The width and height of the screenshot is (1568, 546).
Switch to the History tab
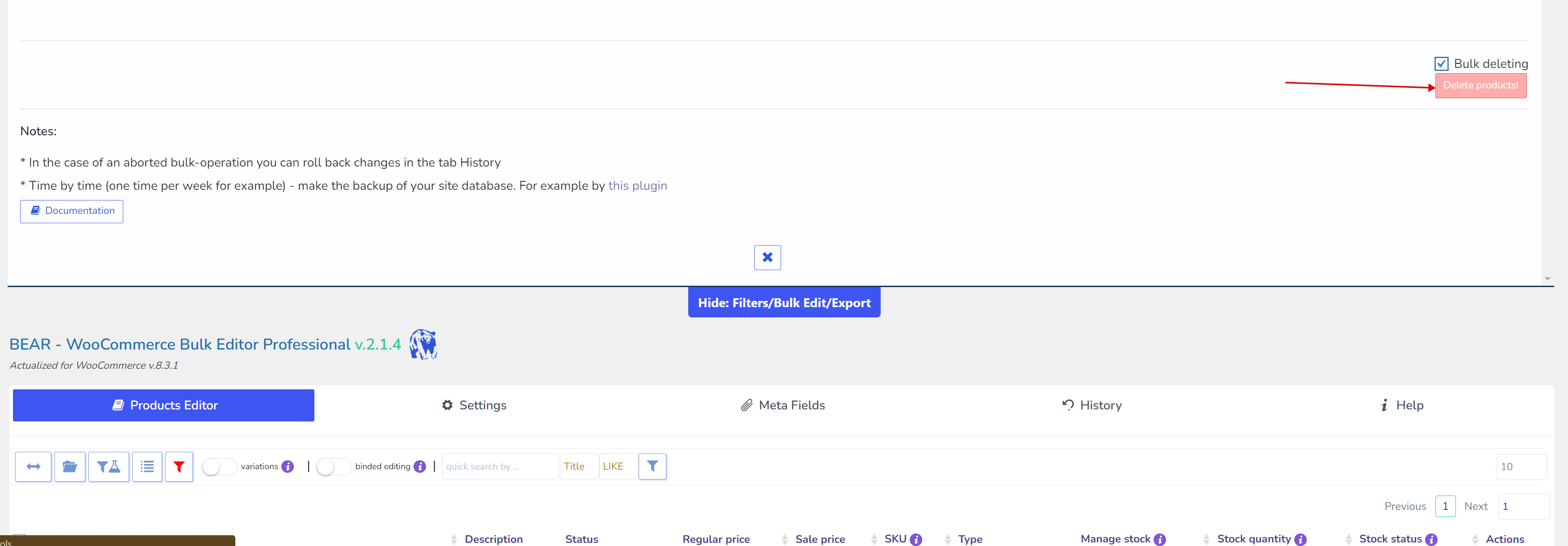click(1092, 405)
